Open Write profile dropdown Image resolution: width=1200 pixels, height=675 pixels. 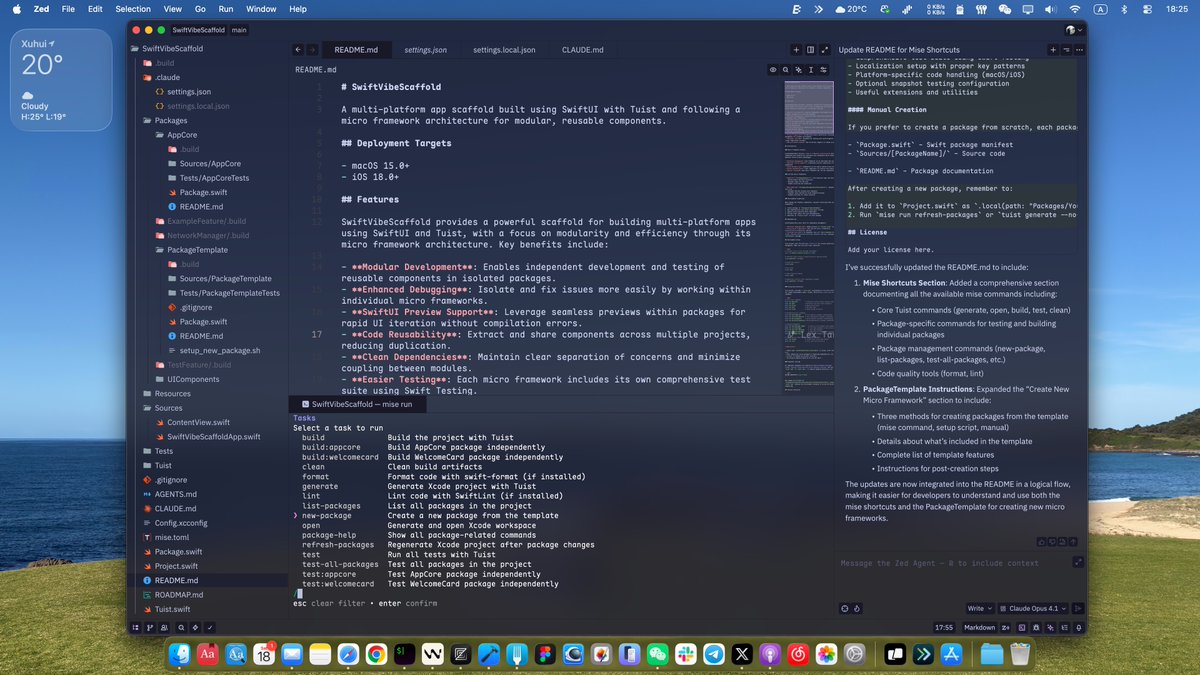(979, 608)
